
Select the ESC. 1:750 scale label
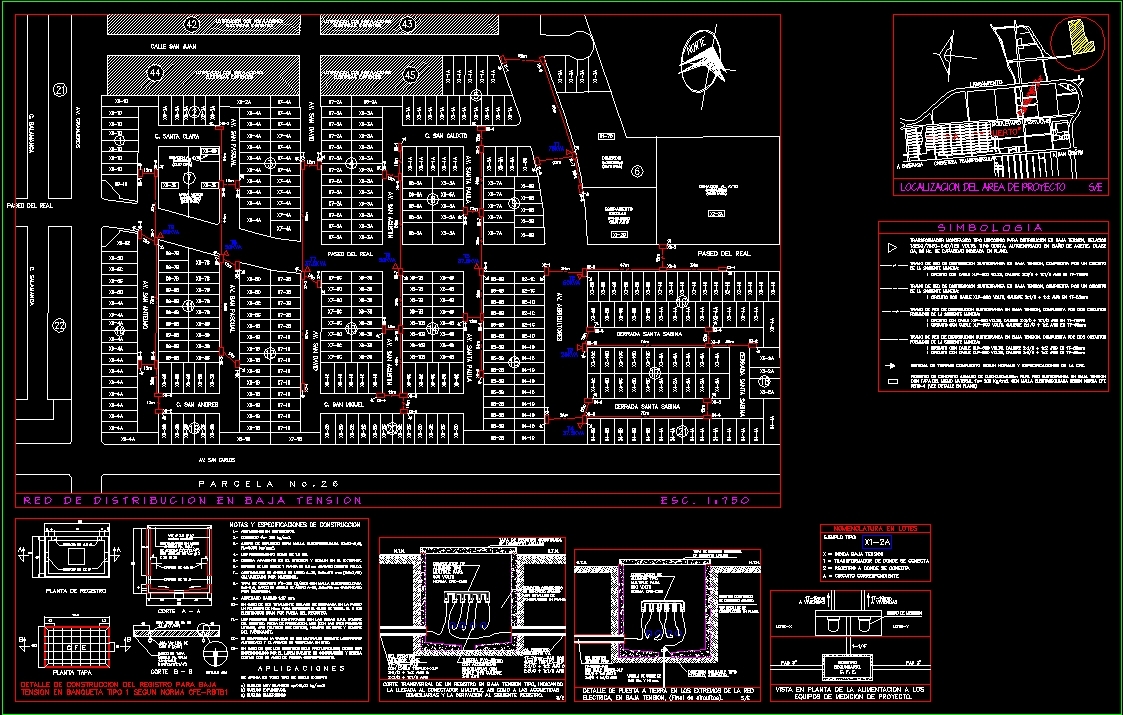[x=703, y=500]
